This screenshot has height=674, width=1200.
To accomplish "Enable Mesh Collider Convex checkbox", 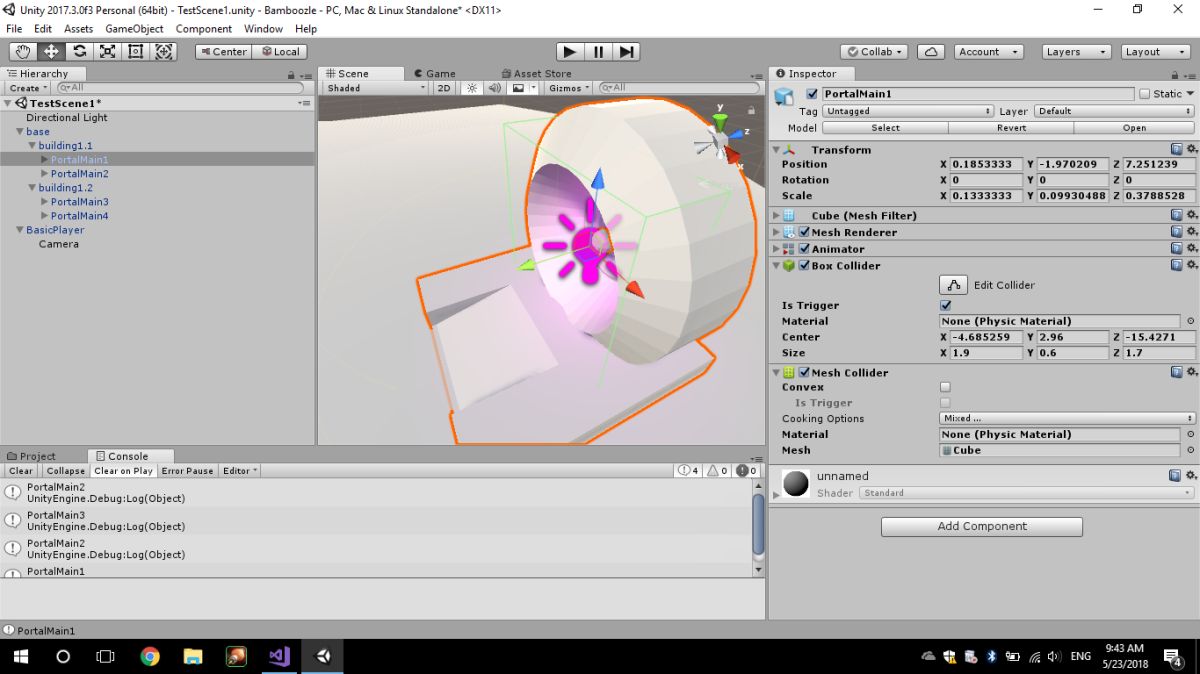I will coord(946,387).
